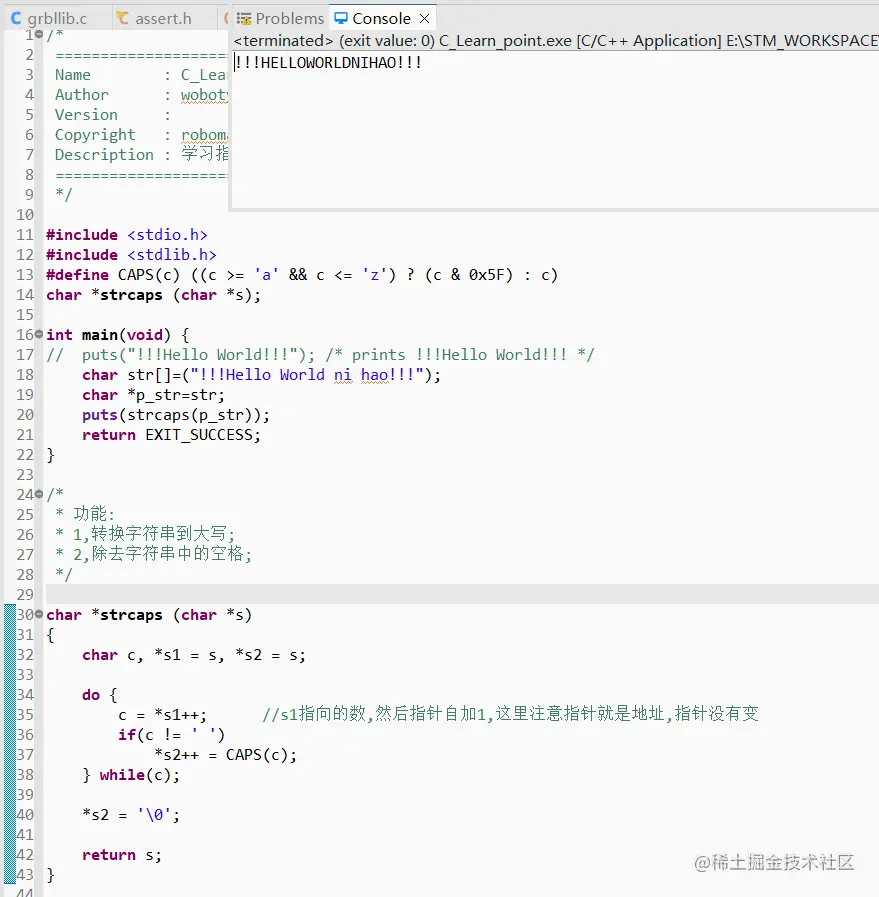Viewport: 879px width, 897px height.
Task: Click the console output !!!HELLOWORLDNIHAO!!!
Action: click(328, 62)
